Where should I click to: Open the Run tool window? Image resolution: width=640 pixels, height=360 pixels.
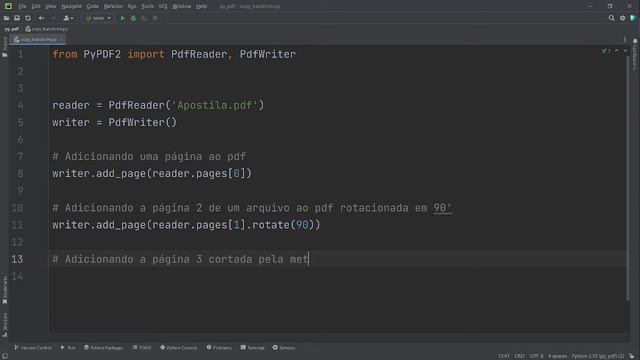click(x=68, y=348)
